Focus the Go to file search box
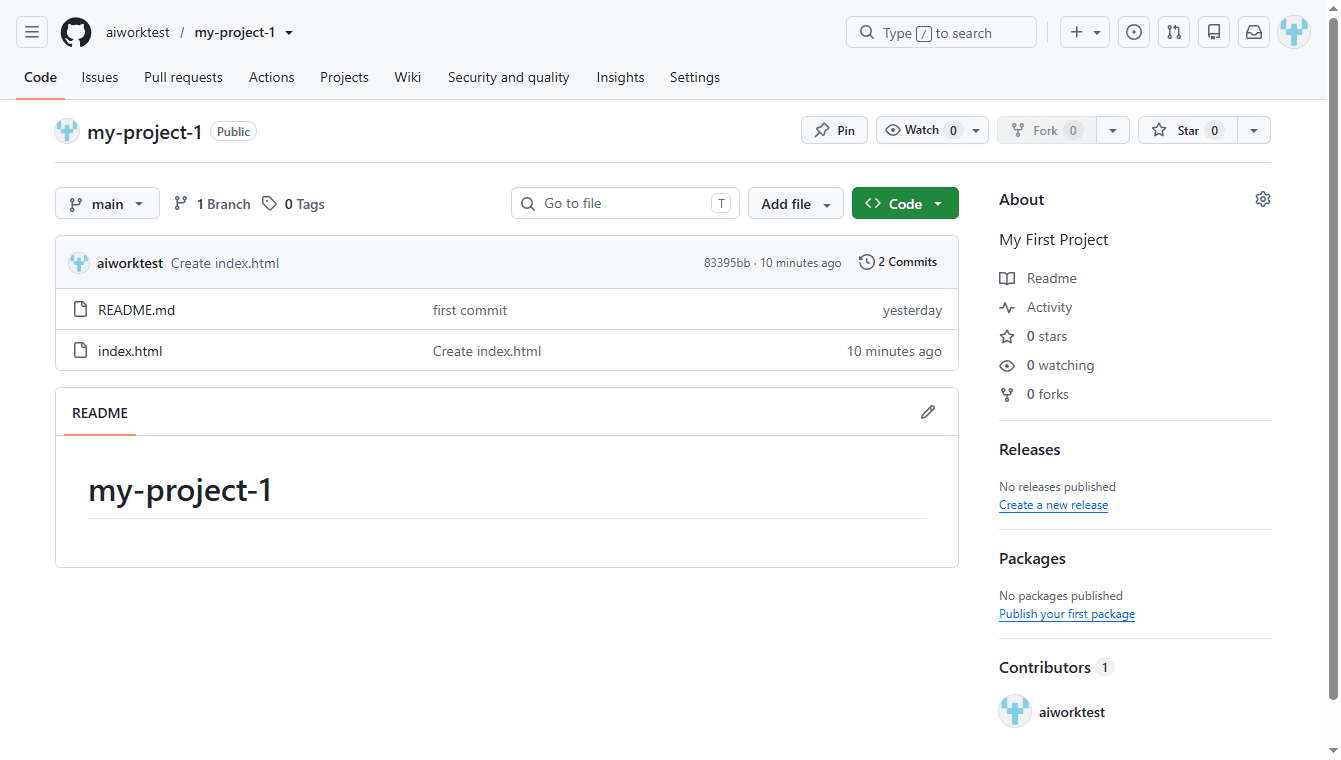Screen dimensions: 1341x760 pos(625,203)
